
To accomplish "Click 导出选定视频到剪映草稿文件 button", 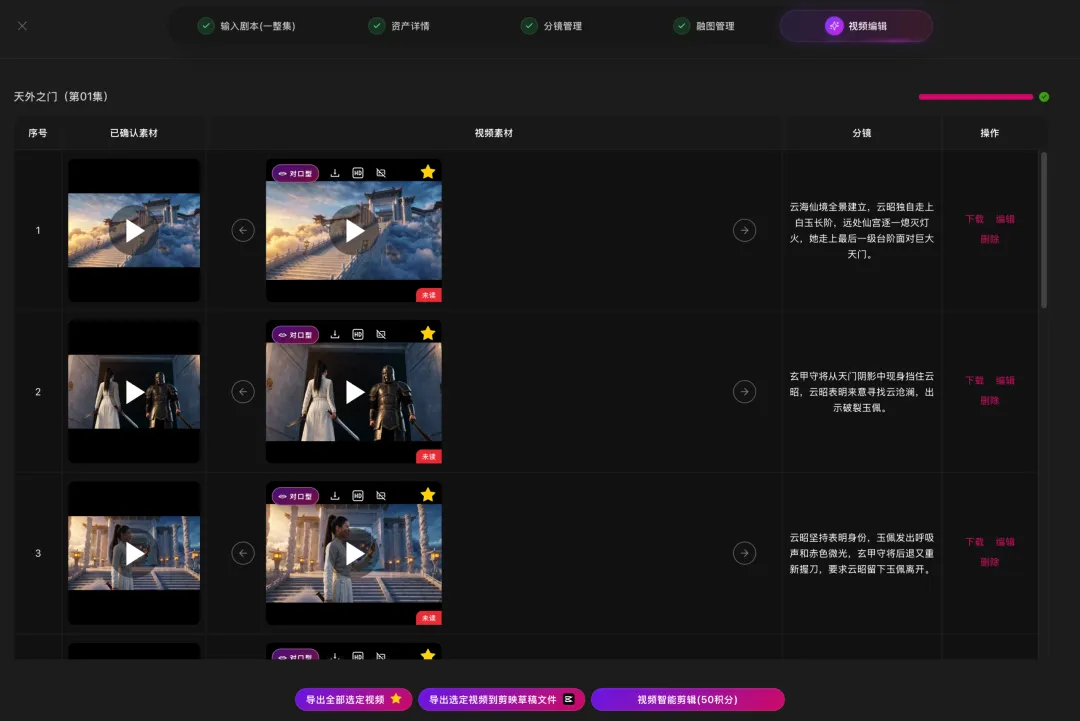I will (501, 699).
